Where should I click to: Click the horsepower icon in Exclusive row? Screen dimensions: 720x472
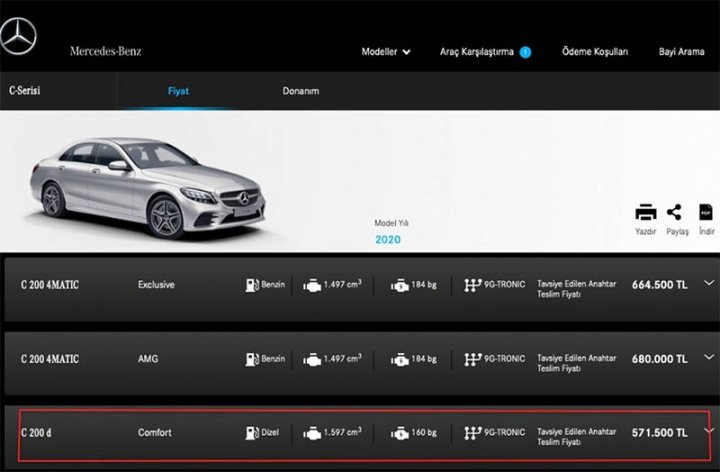(x=399, y=286)
